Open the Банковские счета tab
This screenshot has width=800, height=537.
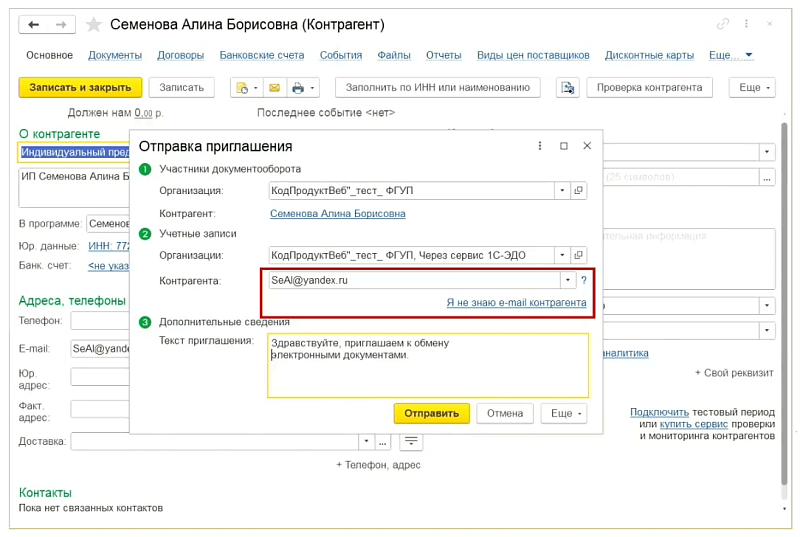262,55
